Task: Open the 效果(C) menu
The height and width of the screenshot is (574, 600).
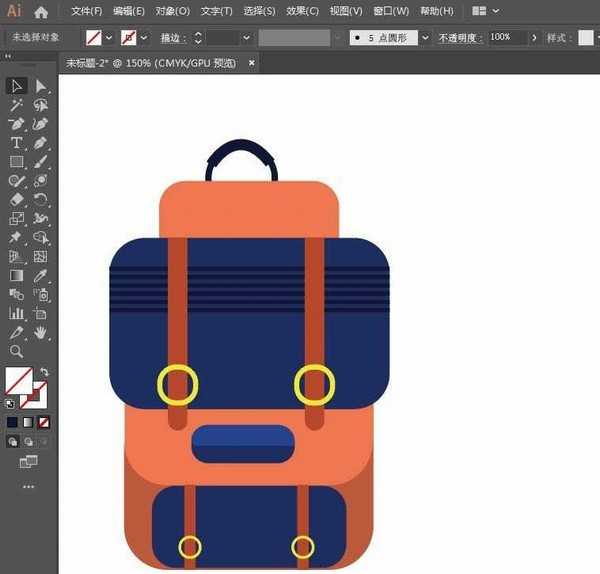Action: point(301,12)
